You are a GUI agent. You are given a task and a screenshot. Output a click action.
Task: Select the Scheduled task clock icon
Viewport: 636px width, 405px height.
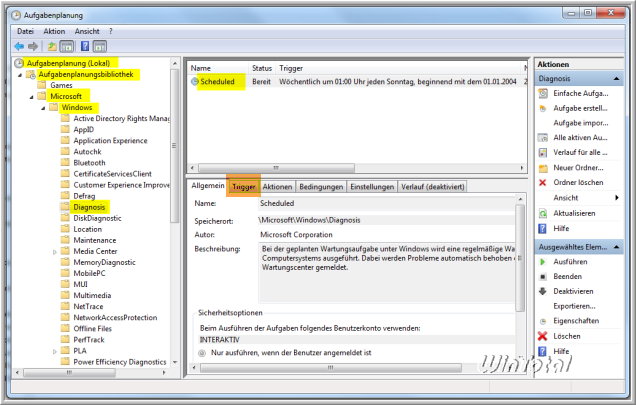click(x=195, y=82)
